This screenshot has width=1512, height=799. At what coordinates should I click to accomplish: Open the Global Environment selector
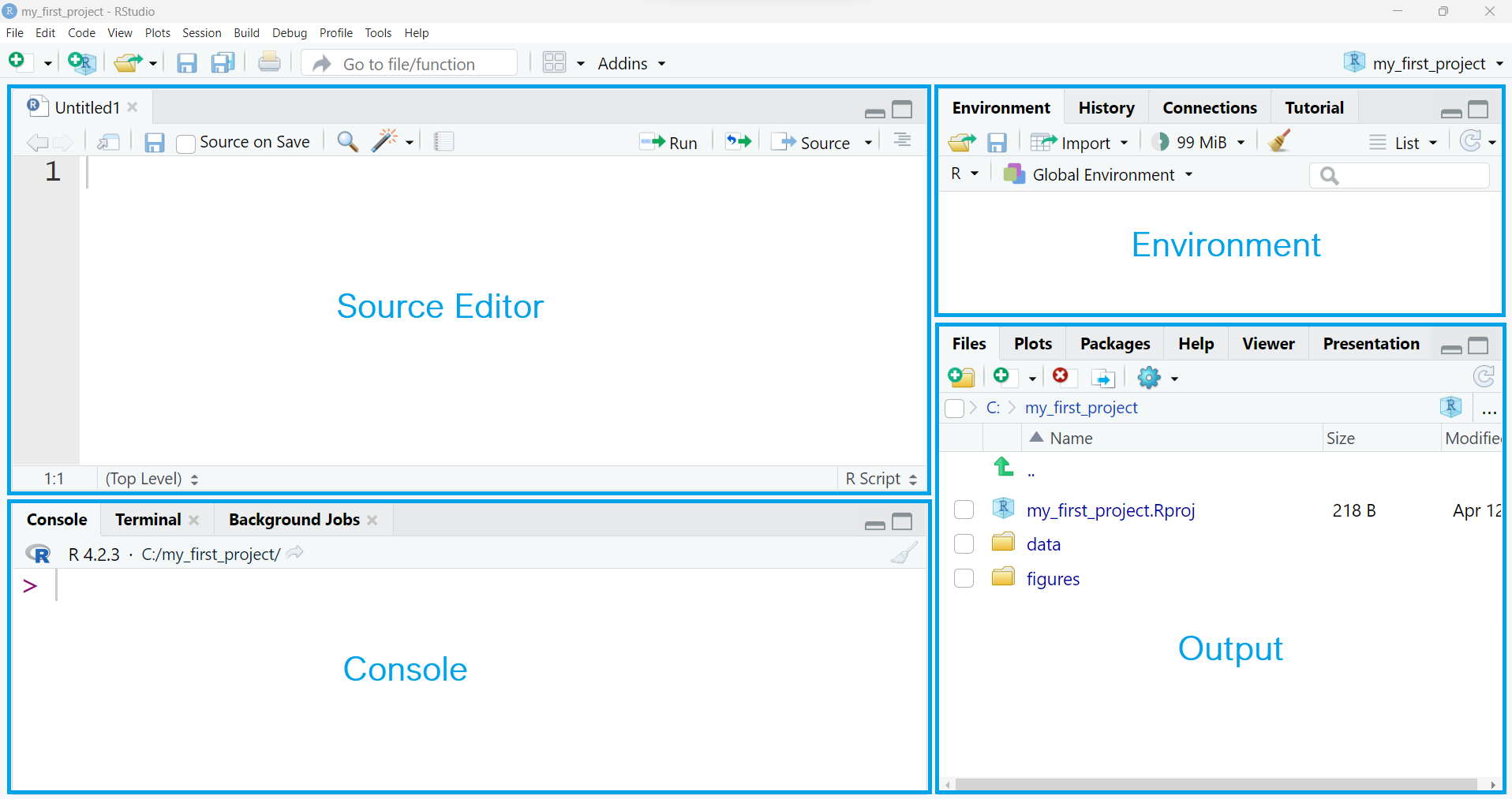(1098, 174)
